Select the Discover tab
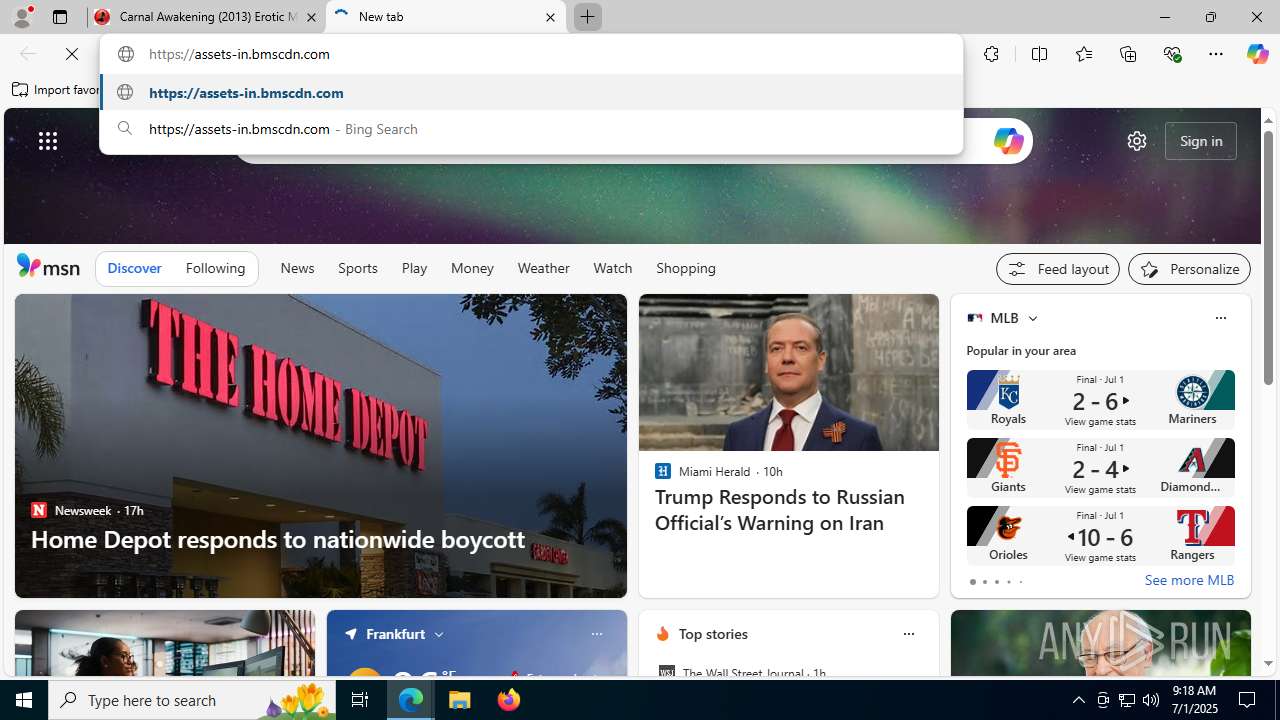 [x=134, y=268]
